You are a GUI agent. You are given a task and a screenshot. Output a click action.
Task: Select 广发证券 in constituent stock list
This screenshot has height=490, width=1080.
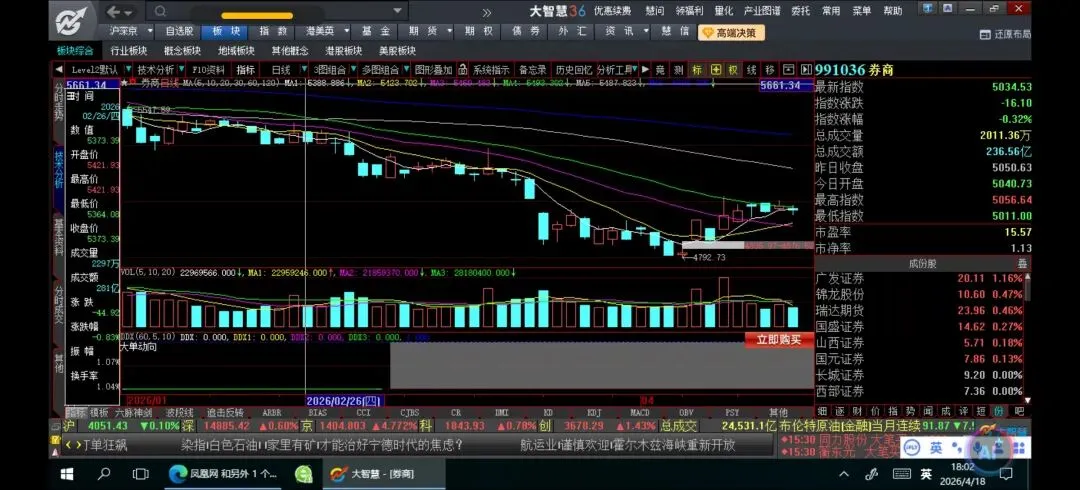tap(839, 278)
